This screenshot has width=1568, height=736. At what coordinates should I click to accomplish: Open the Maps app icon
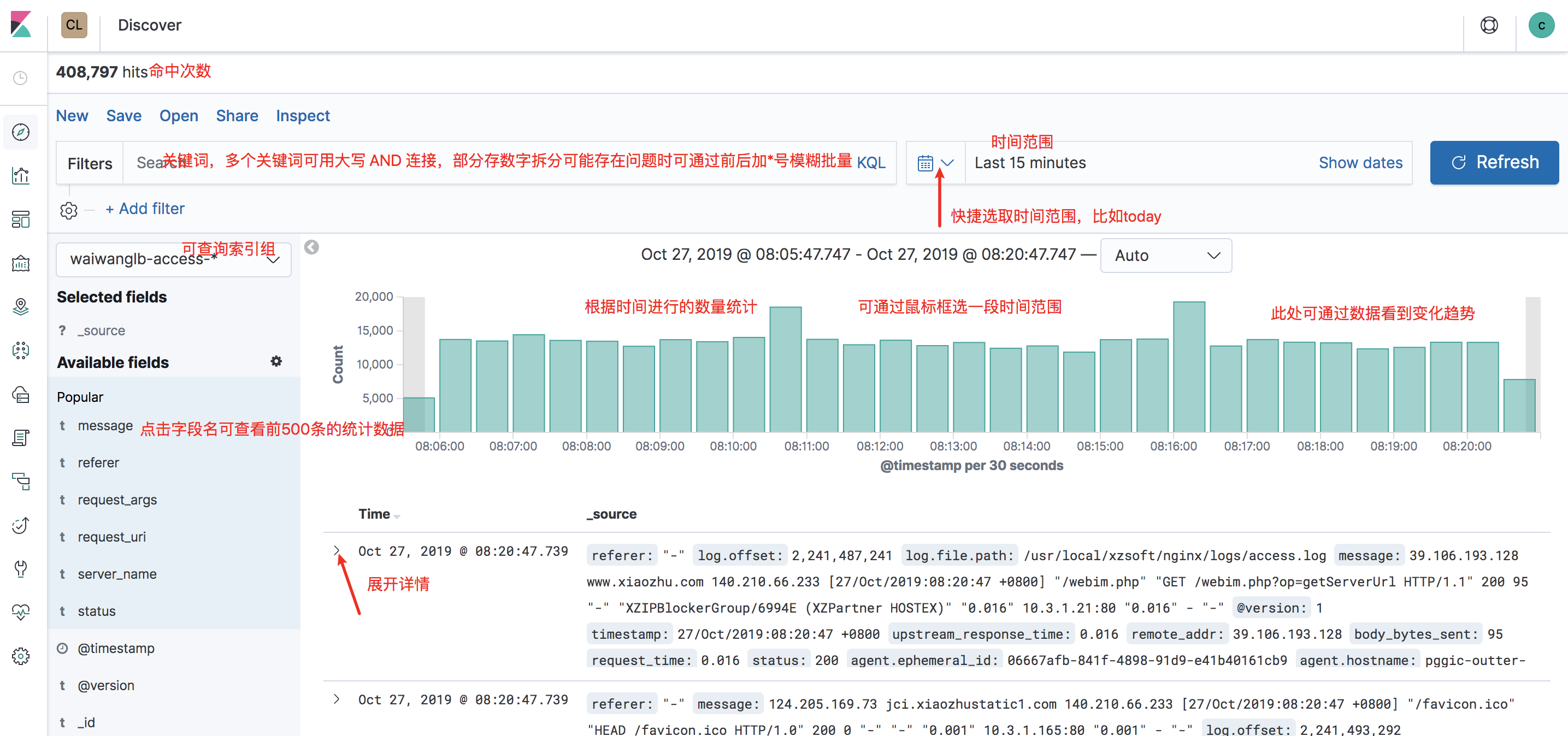point(21,306)
